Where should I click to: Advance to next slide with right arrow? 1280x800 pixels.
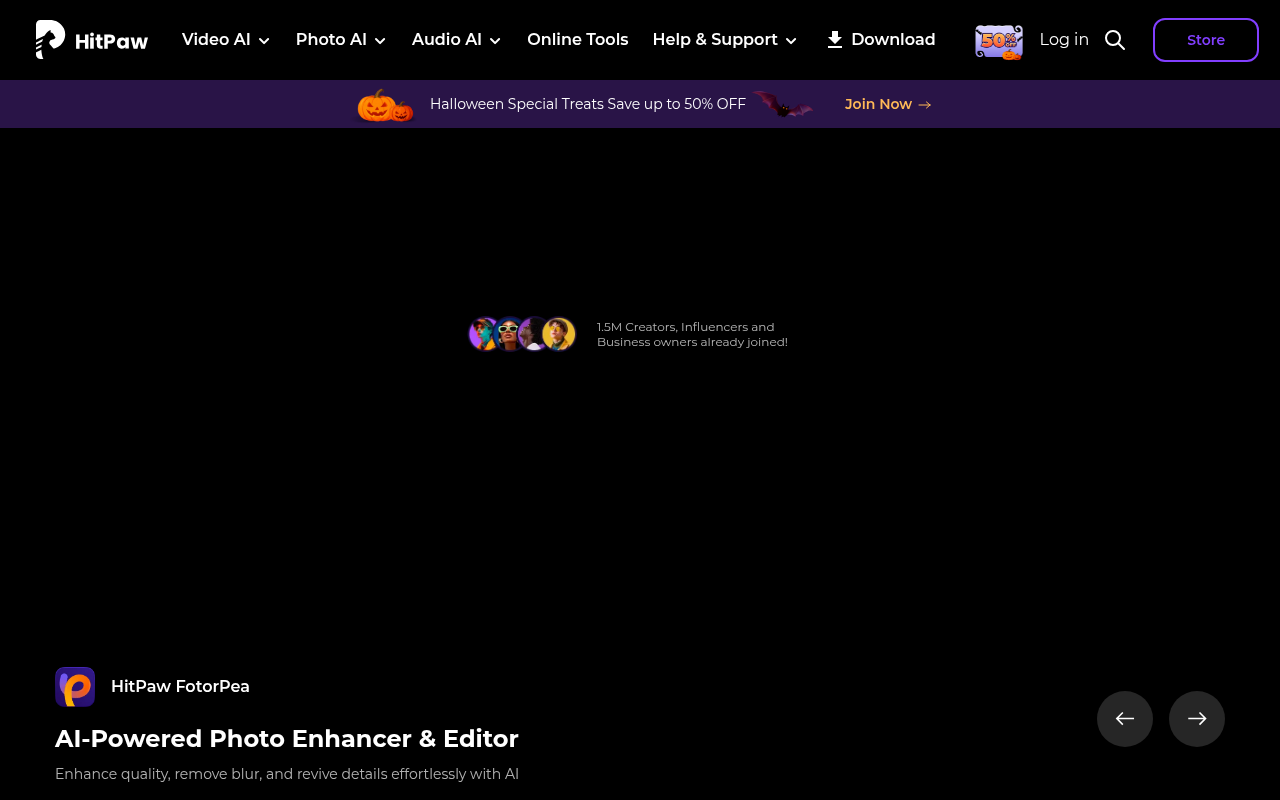click(1197, 719)
